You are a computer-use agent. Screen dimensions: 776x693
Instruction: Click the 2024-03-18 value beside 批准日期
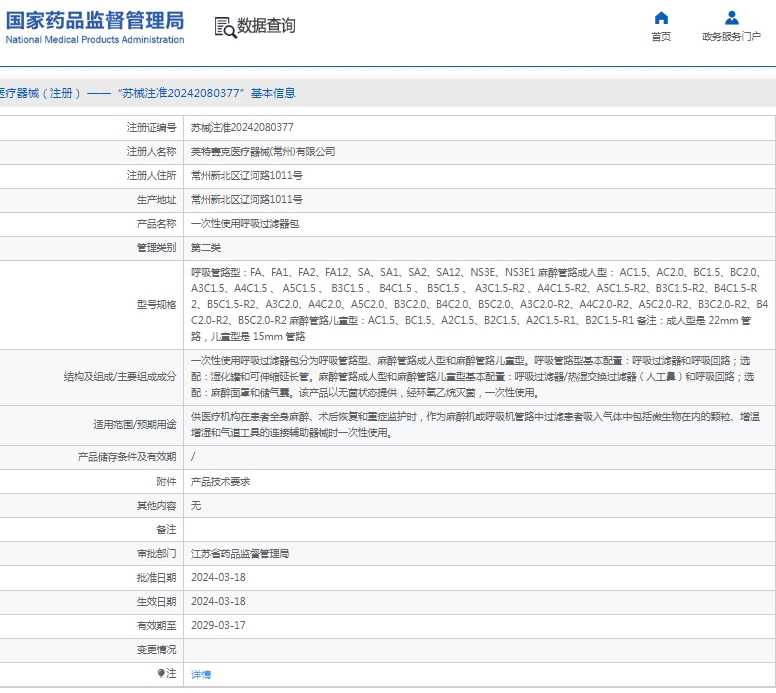click(x=218, y=577)
